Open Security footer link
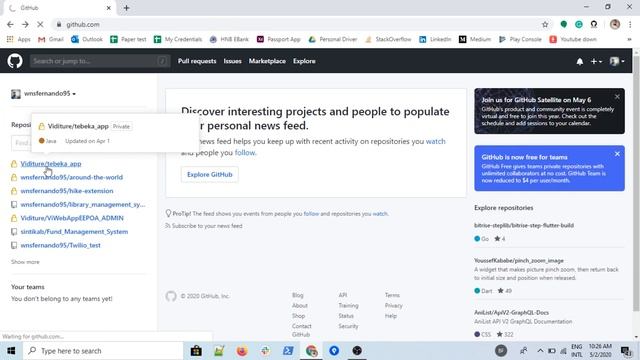The image size is (640, 360). tap(348, 326)
